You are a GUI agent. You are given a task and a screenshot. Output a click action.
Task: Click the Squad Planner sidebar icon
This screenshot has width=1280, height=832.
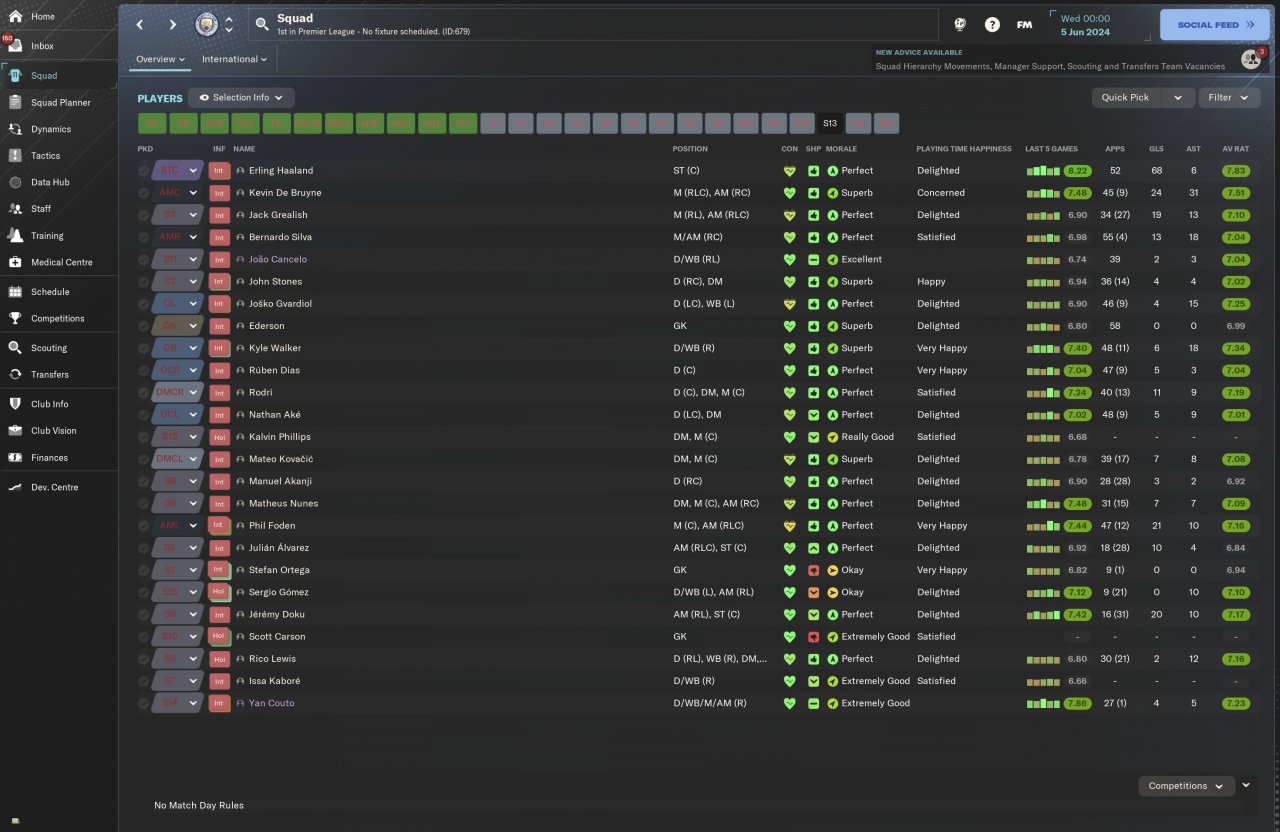click(x=15, y=102)
